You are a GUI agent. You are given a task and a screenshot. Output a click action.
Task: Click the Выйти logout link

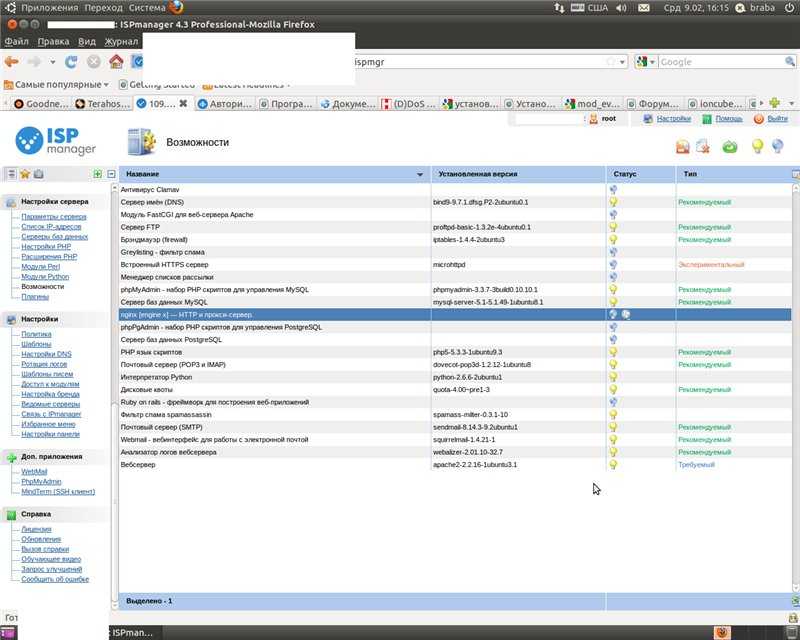pos(777,118)
